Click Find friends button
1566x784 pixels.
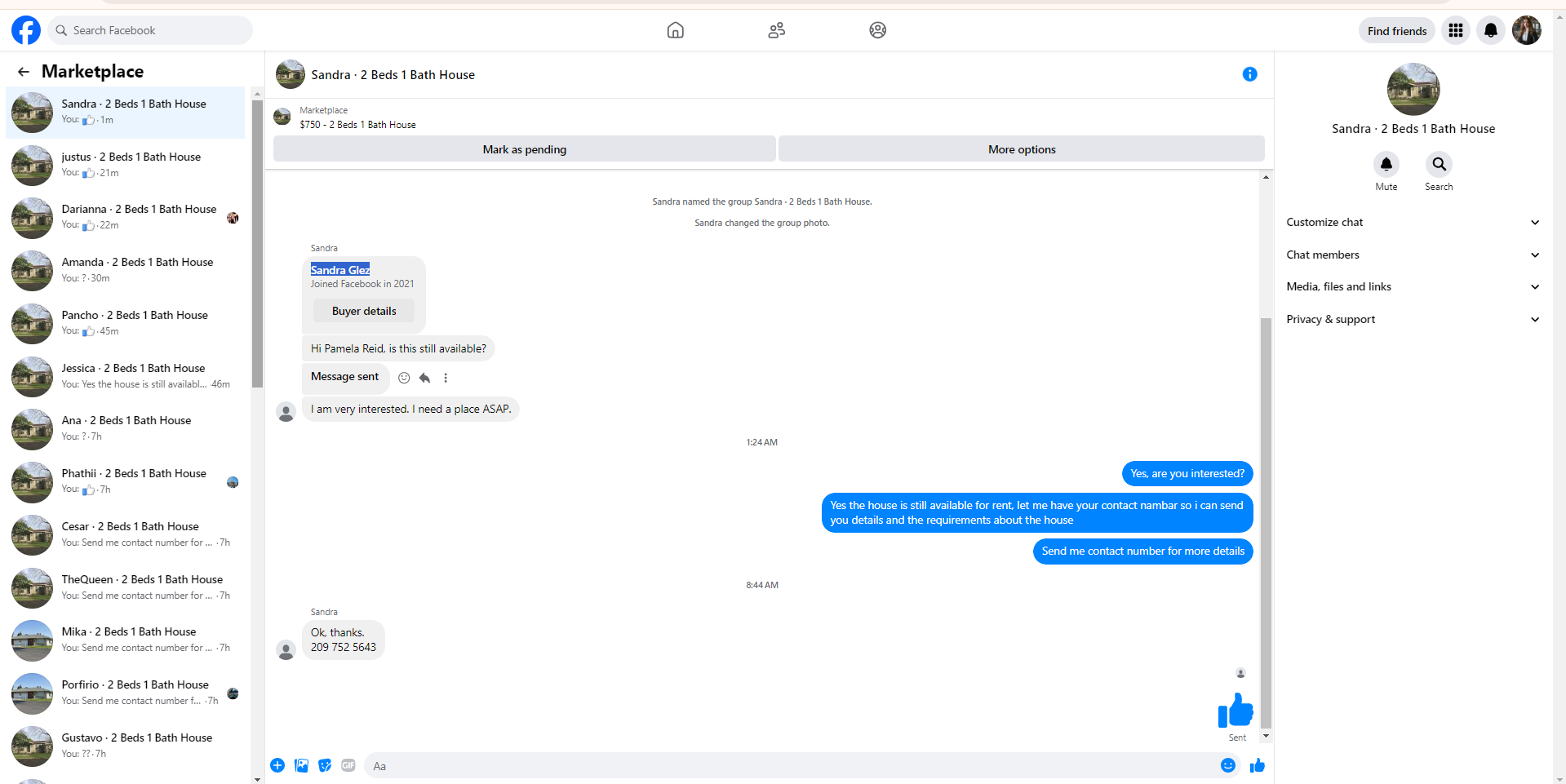pyautogui.click(x=1397, y=31)
